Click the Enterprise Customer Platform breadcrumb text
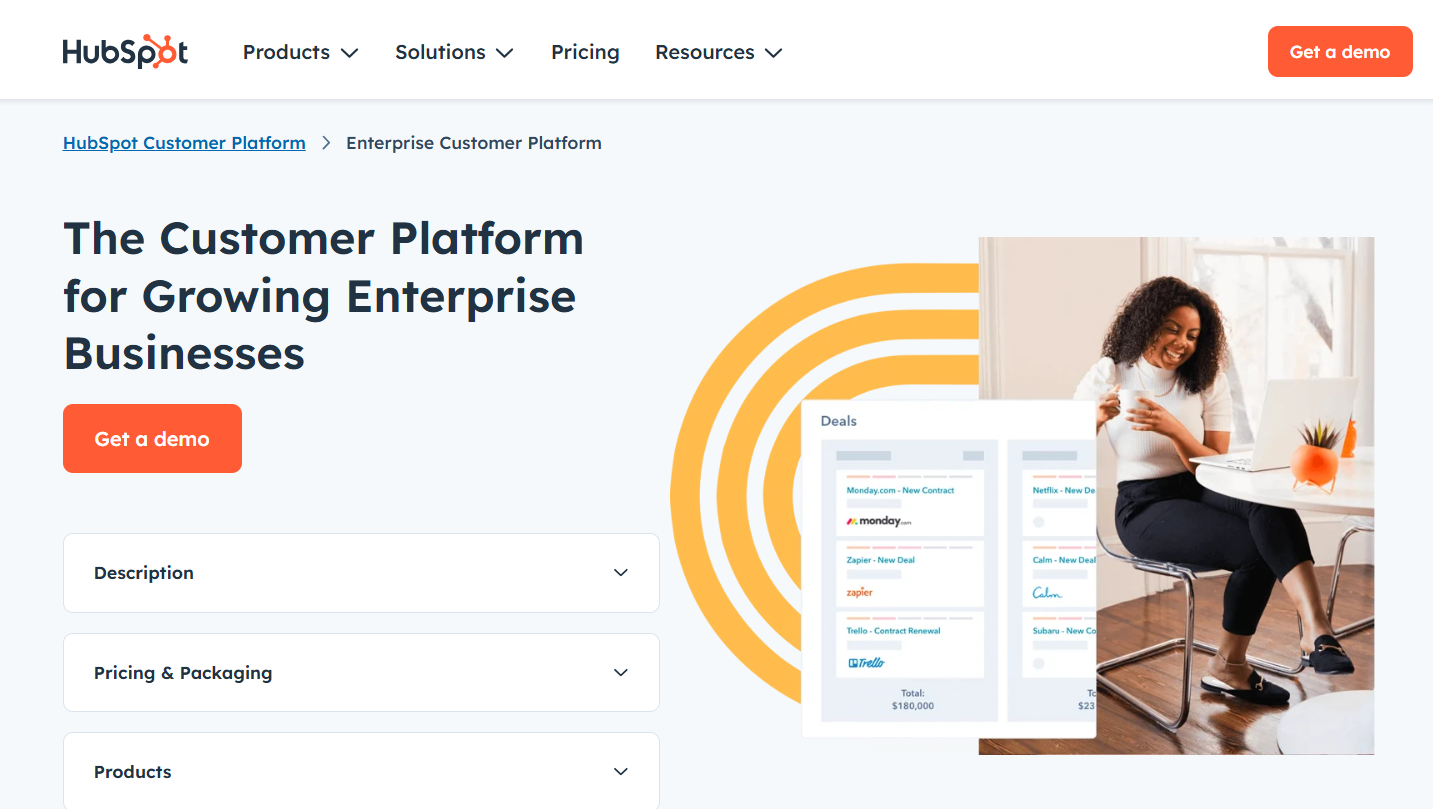The height and width of the screenshot is (809, 1433). tap(474, 143)
